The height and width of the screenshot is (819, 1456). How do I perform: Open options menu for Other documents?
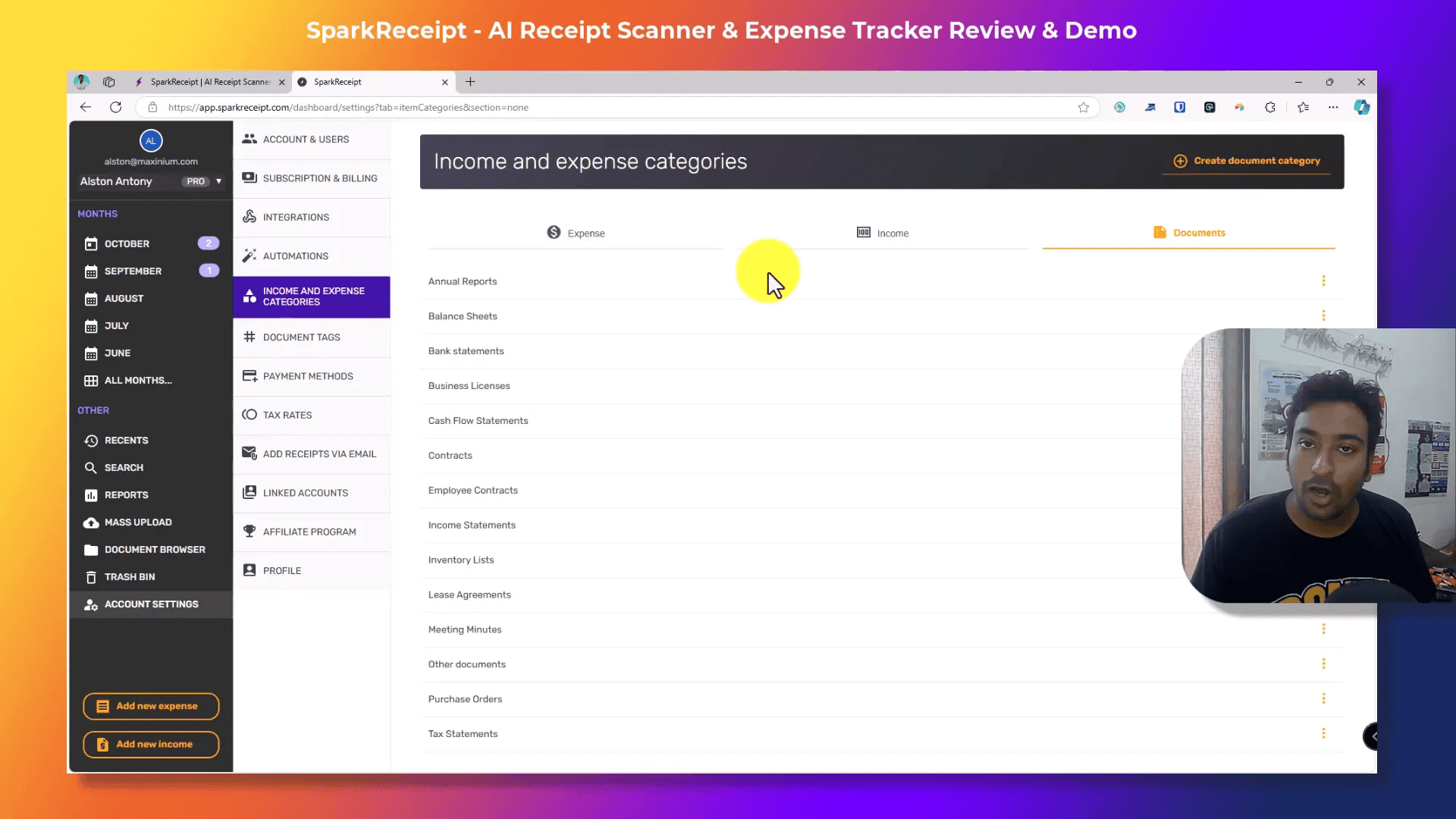coord(1323,664)
